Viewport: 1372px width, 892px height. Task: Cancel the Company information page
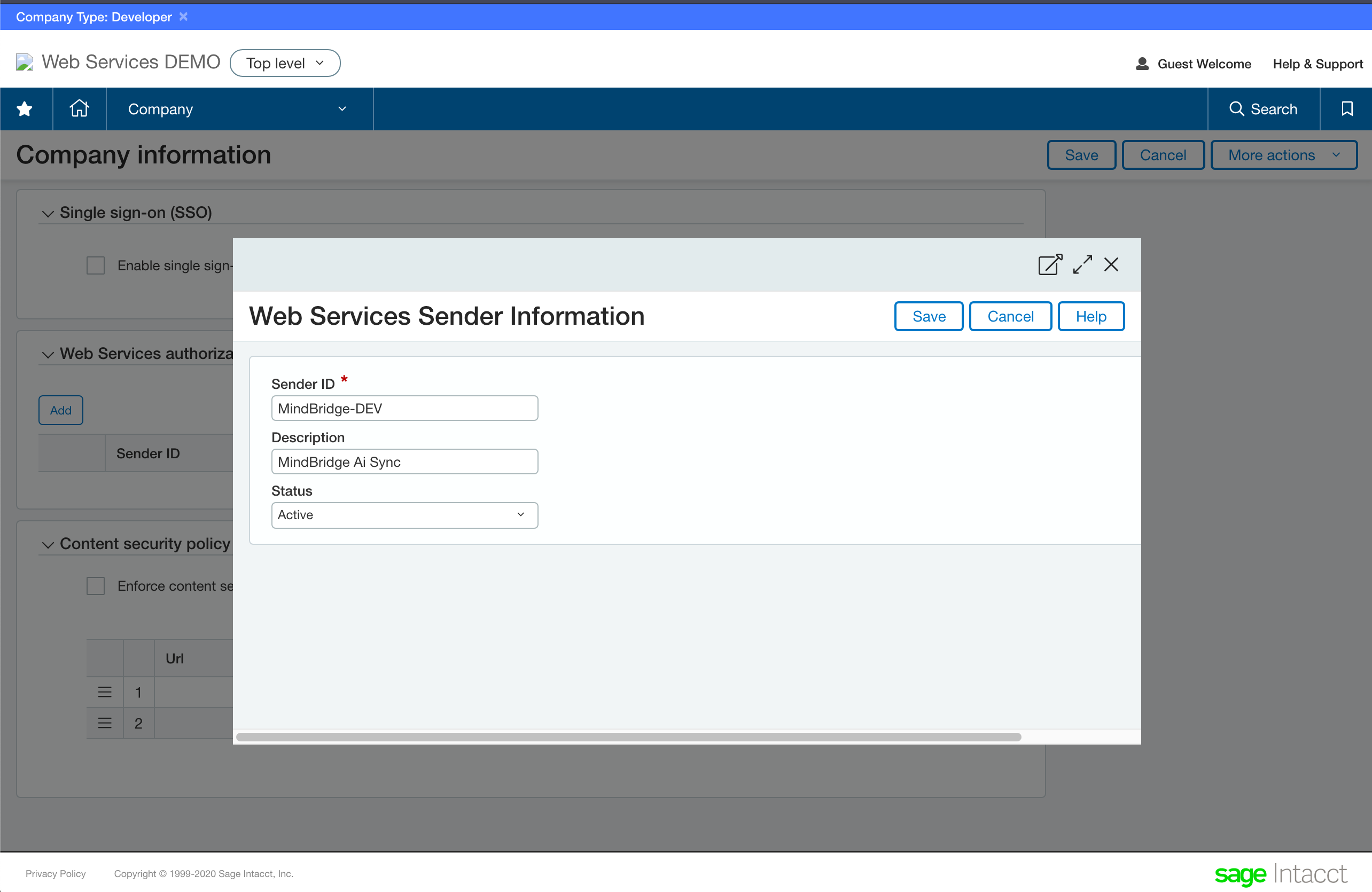coord(1163,155)
